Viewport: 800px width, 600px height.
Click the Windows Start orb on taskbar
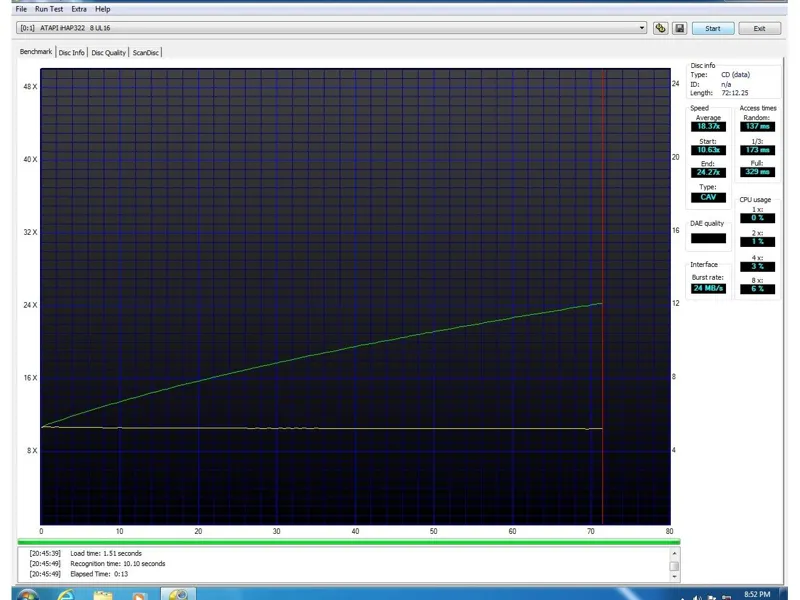[x=27, y=595]
